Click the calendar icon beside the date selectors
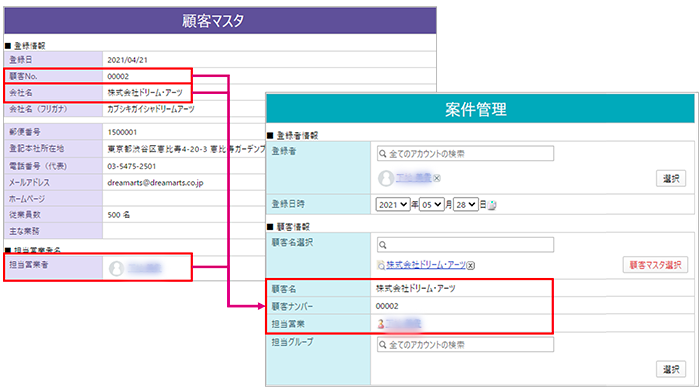Viewport: 700px width, 391px height. tap(492, 205)
